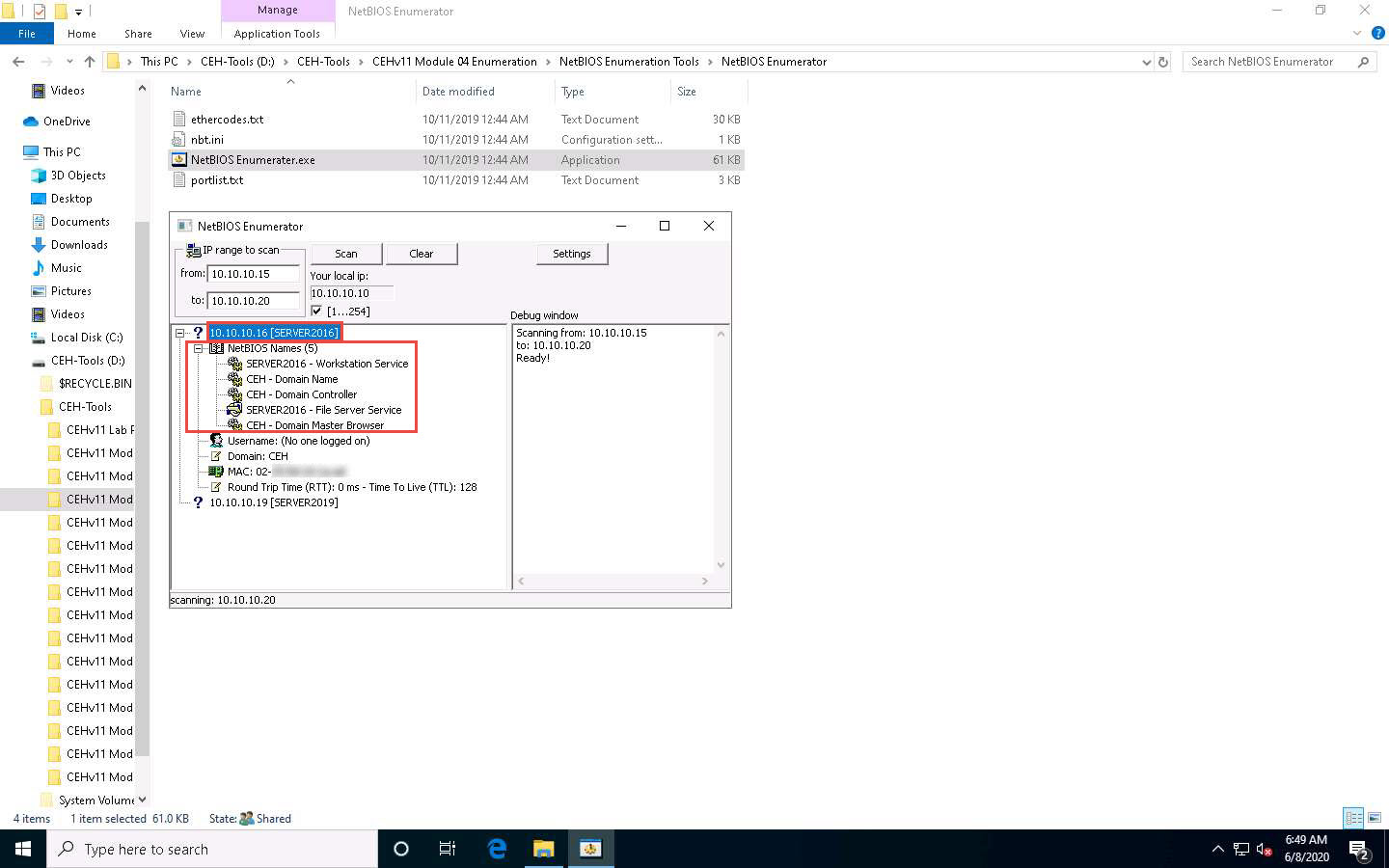Toggle the [1...254] range checkbox
The height and width of the screenshot is (868, 1389).
[x=316, y=311]
